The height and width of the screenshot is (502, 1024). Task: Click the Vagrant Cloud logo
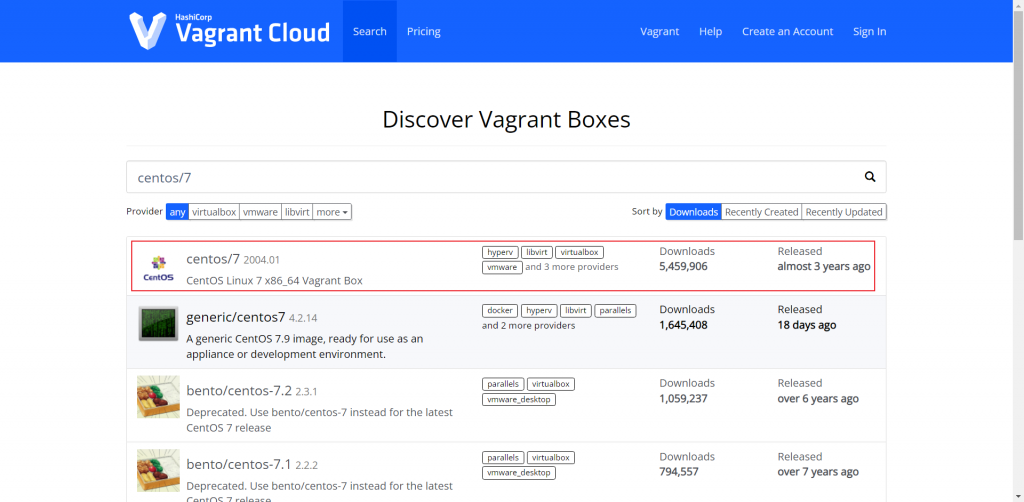[x=229, y=31]
